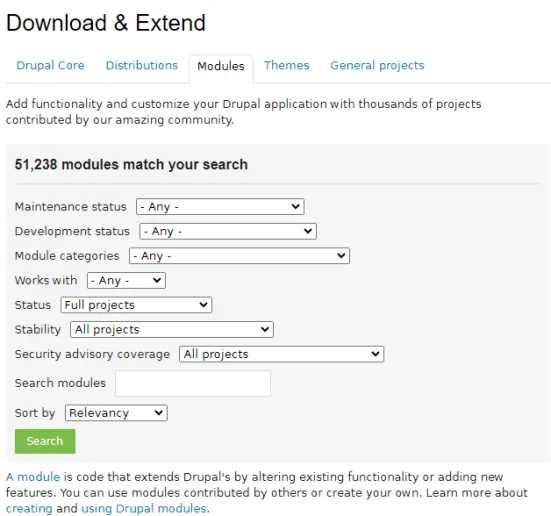The height and width of the screenshot is (516, 551).
Task: Click the 'Development status' label
Action: click(72, 231)
